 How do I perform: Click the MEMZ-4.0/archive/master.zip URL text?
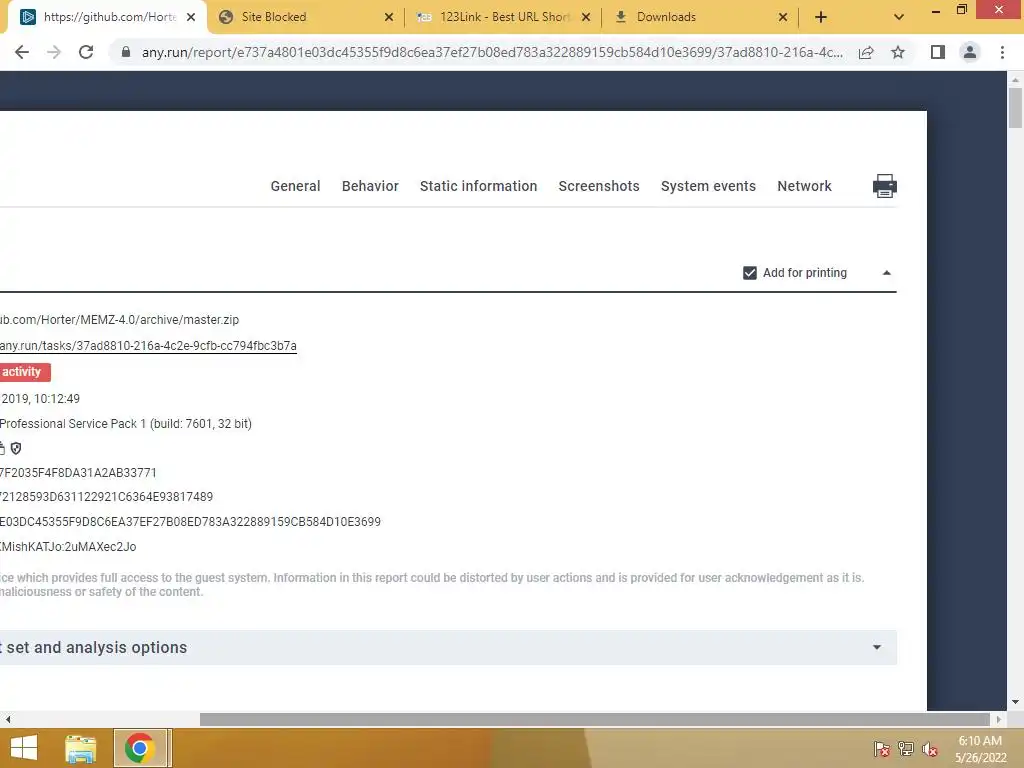120,320
